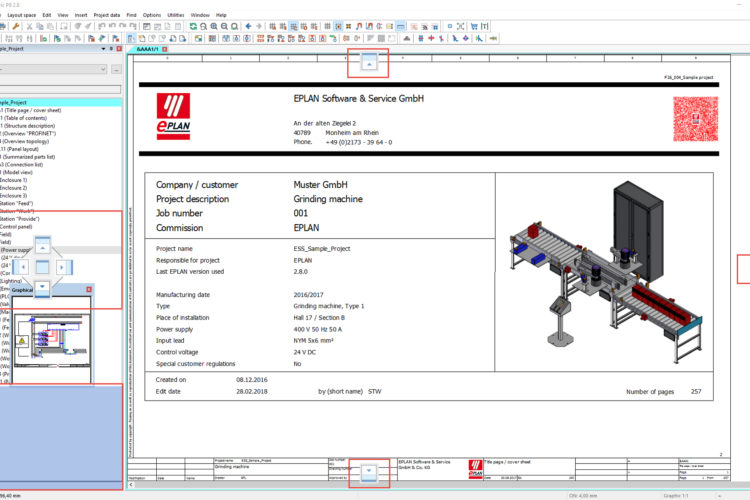
Task: Close the &AAA1/1 page tab
Action: pyautogui.click(x=165, y=49)
